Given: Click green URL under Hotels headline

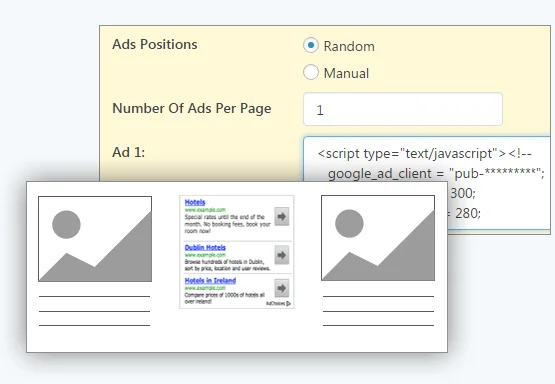Looking at the screenshot, I should tap(205, 210).
